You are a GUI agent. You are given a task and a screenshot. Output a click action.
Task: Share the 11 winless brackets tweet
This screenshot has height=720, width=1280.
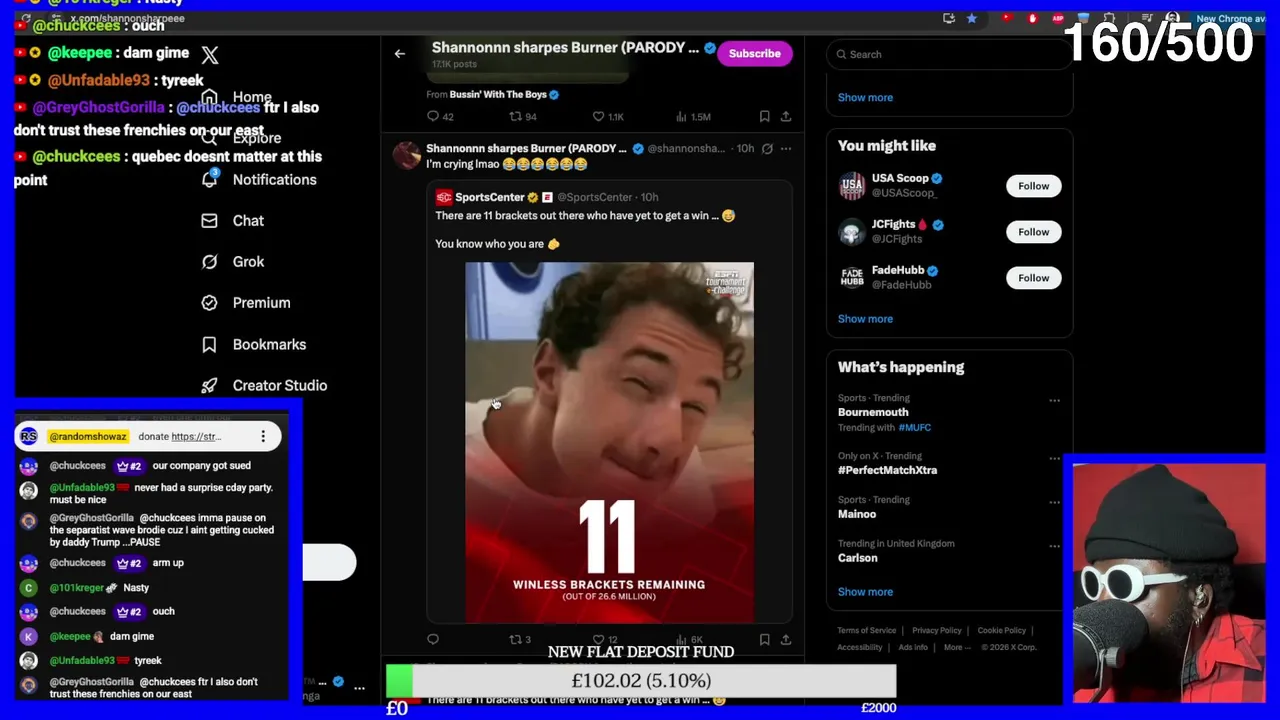786,639
